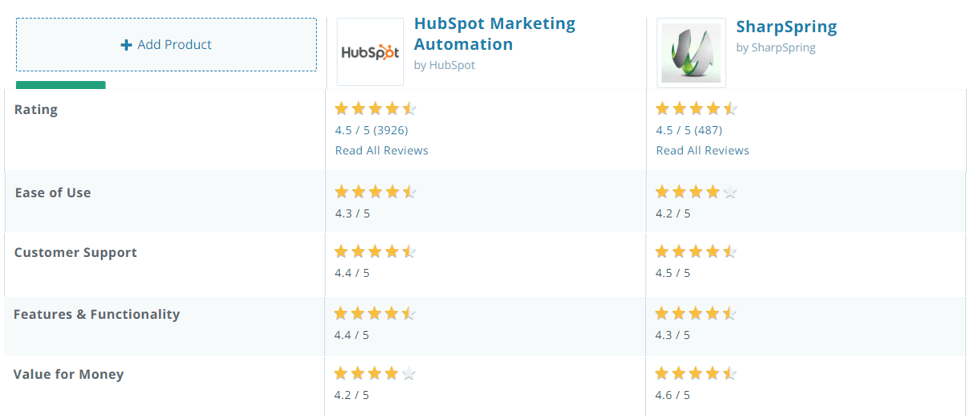Click SharpSpring Value for Money stars
This screenshot has width=971, height=420.
[696, 374]
